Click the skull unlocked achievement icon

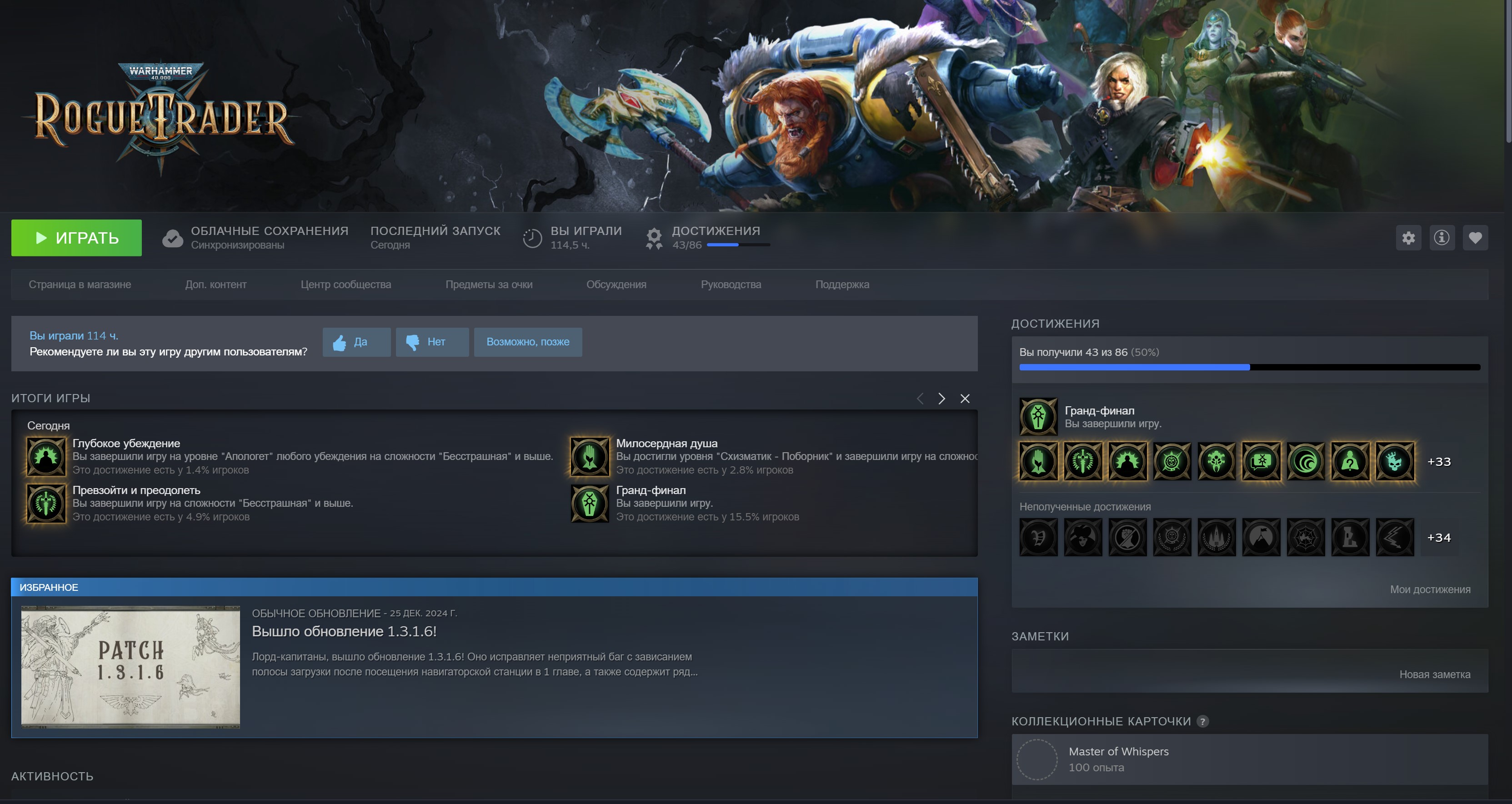[1395, 462]
